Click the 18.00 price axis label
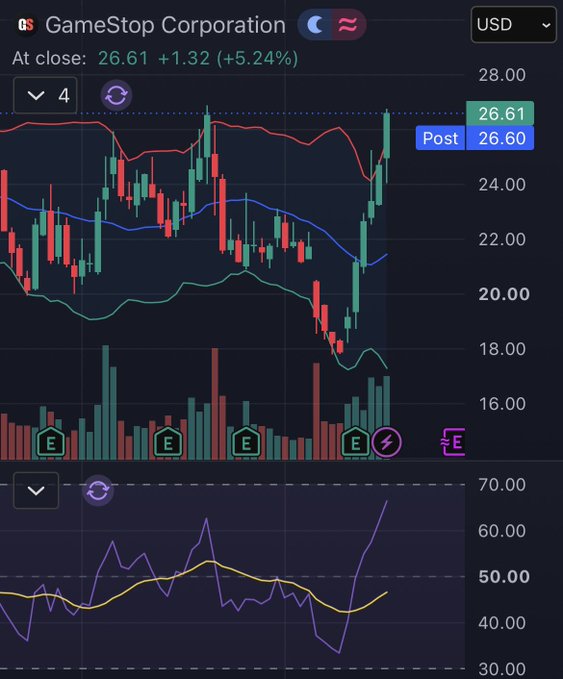563x679 pixels. (502, 349)
